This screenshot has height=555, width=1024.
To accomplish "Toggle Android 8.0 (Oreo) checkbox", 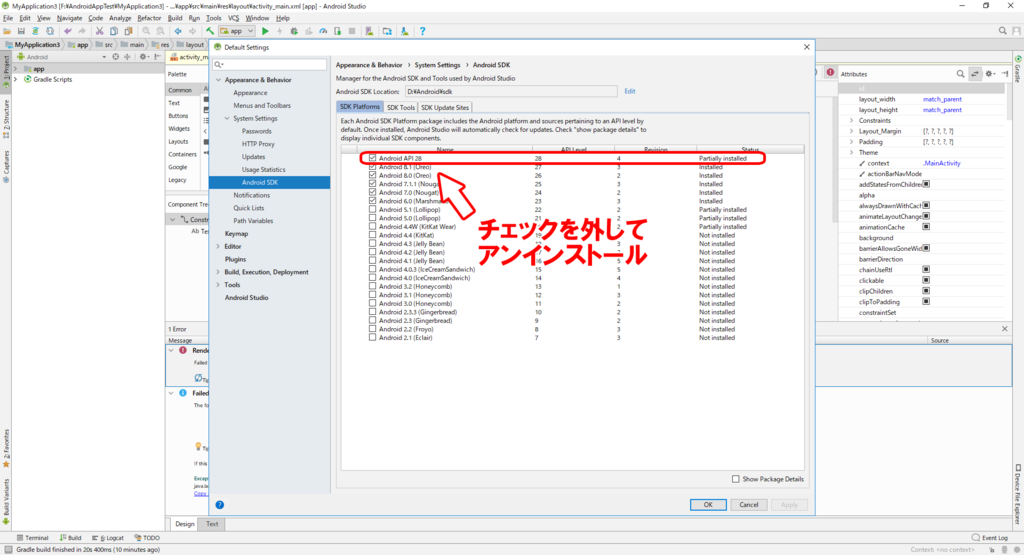I will (372, 176).
